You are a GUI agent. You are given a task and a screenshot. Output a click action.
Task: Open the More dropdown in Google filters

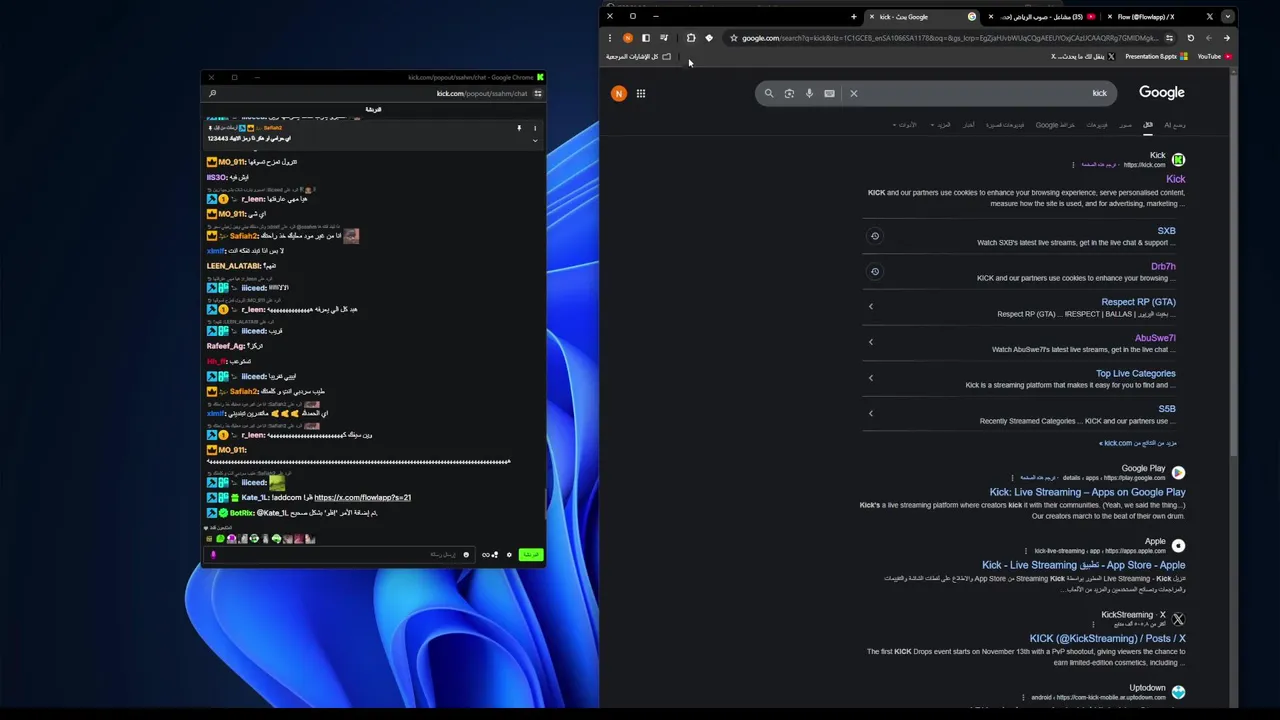[x=941, y=125]
